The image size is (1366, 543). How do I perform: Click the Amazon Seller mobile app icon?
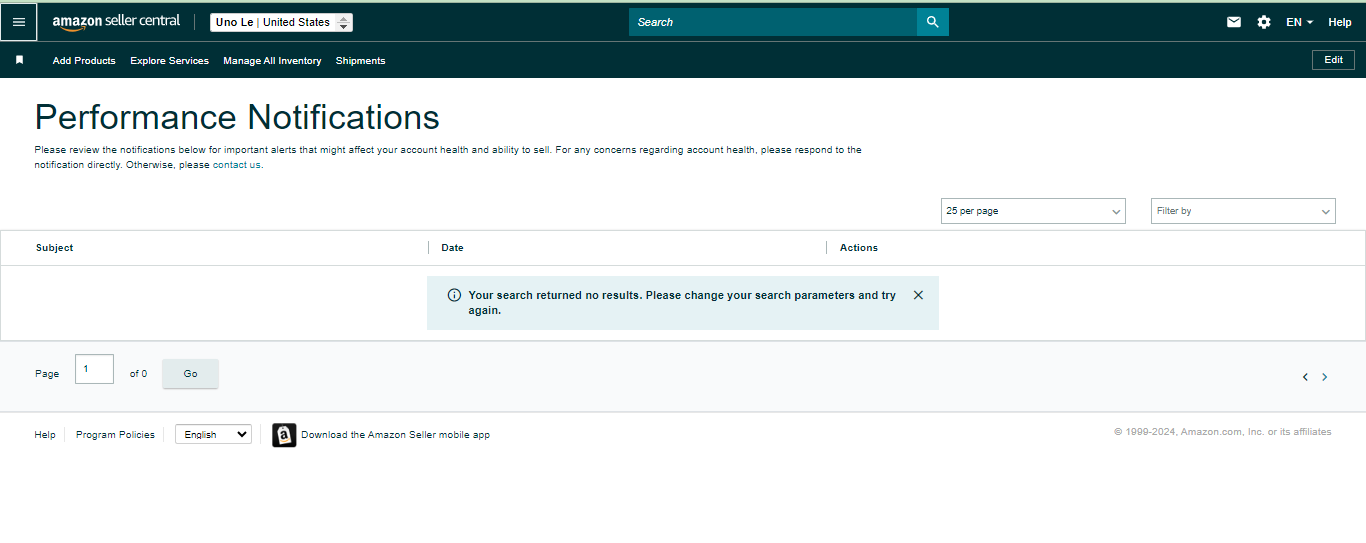coord(284,435)
